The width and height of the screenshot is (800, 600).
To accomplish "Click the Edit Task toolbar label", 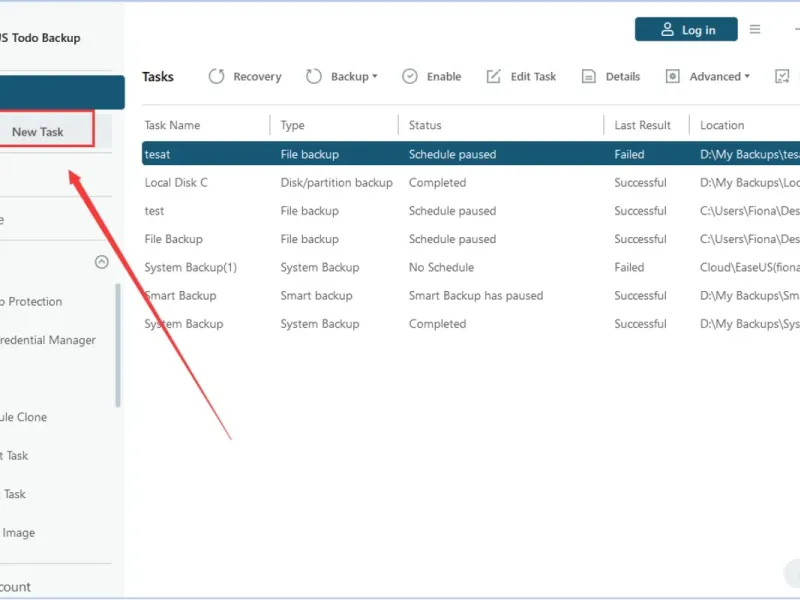I will coord(533,77).
